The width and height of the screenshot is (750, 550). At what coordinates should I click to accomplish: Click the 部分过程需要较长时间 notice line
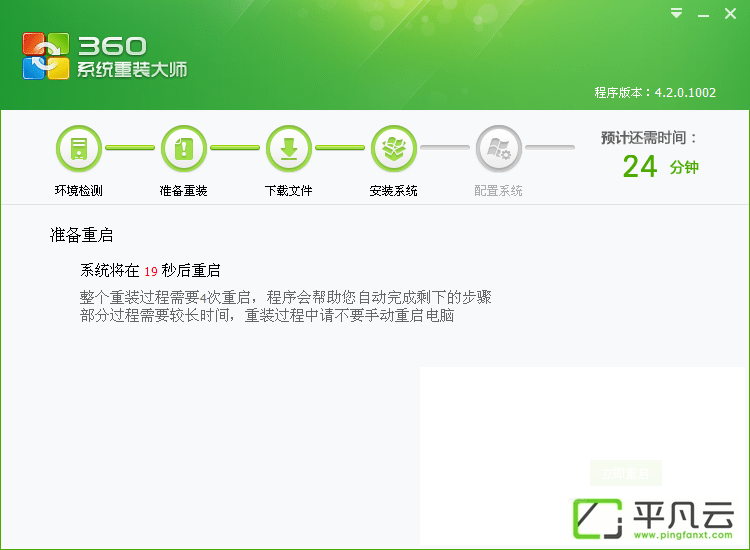tap(267, 315)
